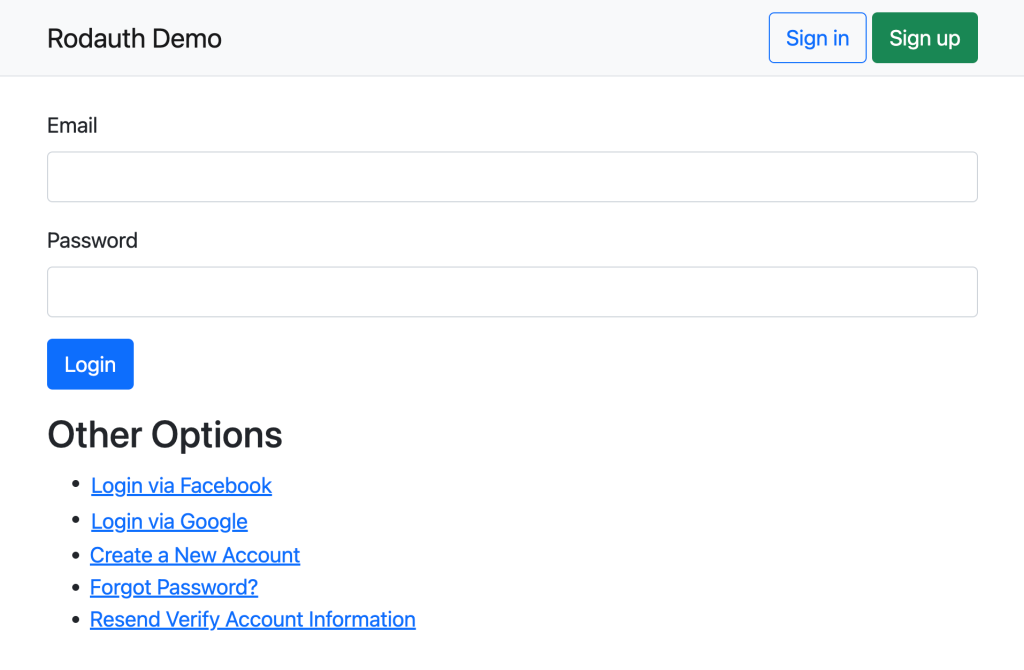Select the Other Options heading
This screenshot has width=1024, height=670.
coord(165,435)
